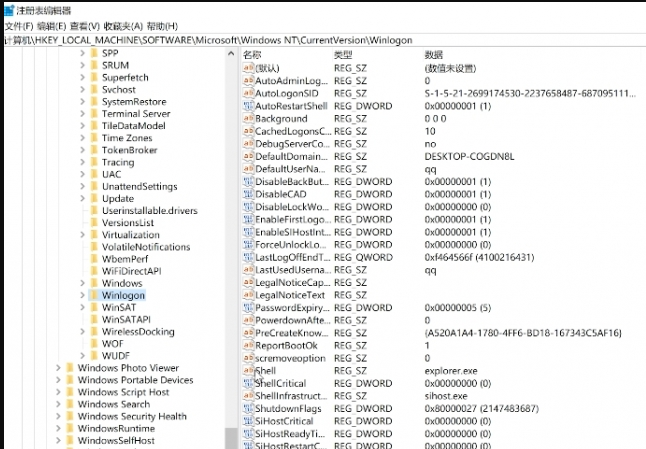Click the icon beside DefaultUserName value
Viewport: 646px width, 449px height.
(247, 169)
